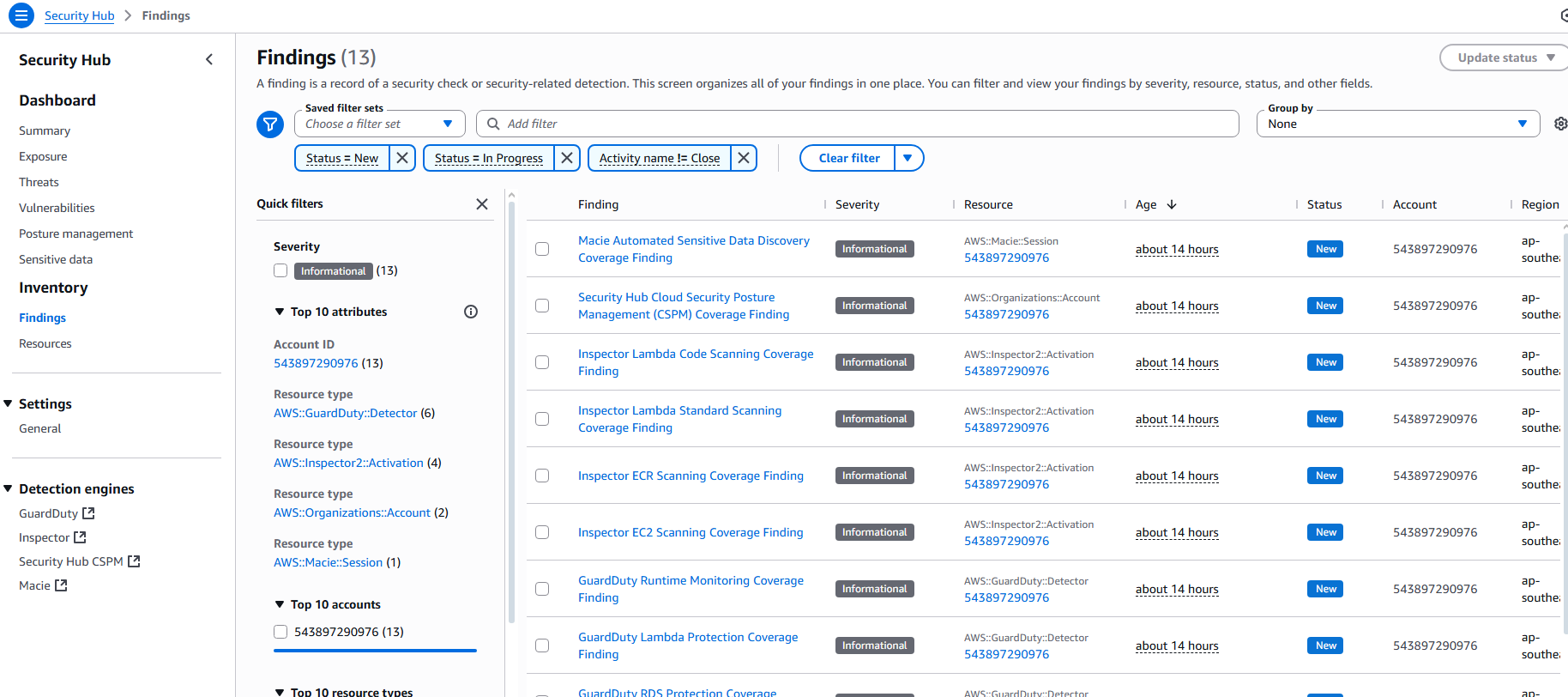Image resolution: width=1568 pixels, height=697 pixels.
Task: Select Inspector Lambda Code Scanning row checkbox
Action: pos(542,362)
